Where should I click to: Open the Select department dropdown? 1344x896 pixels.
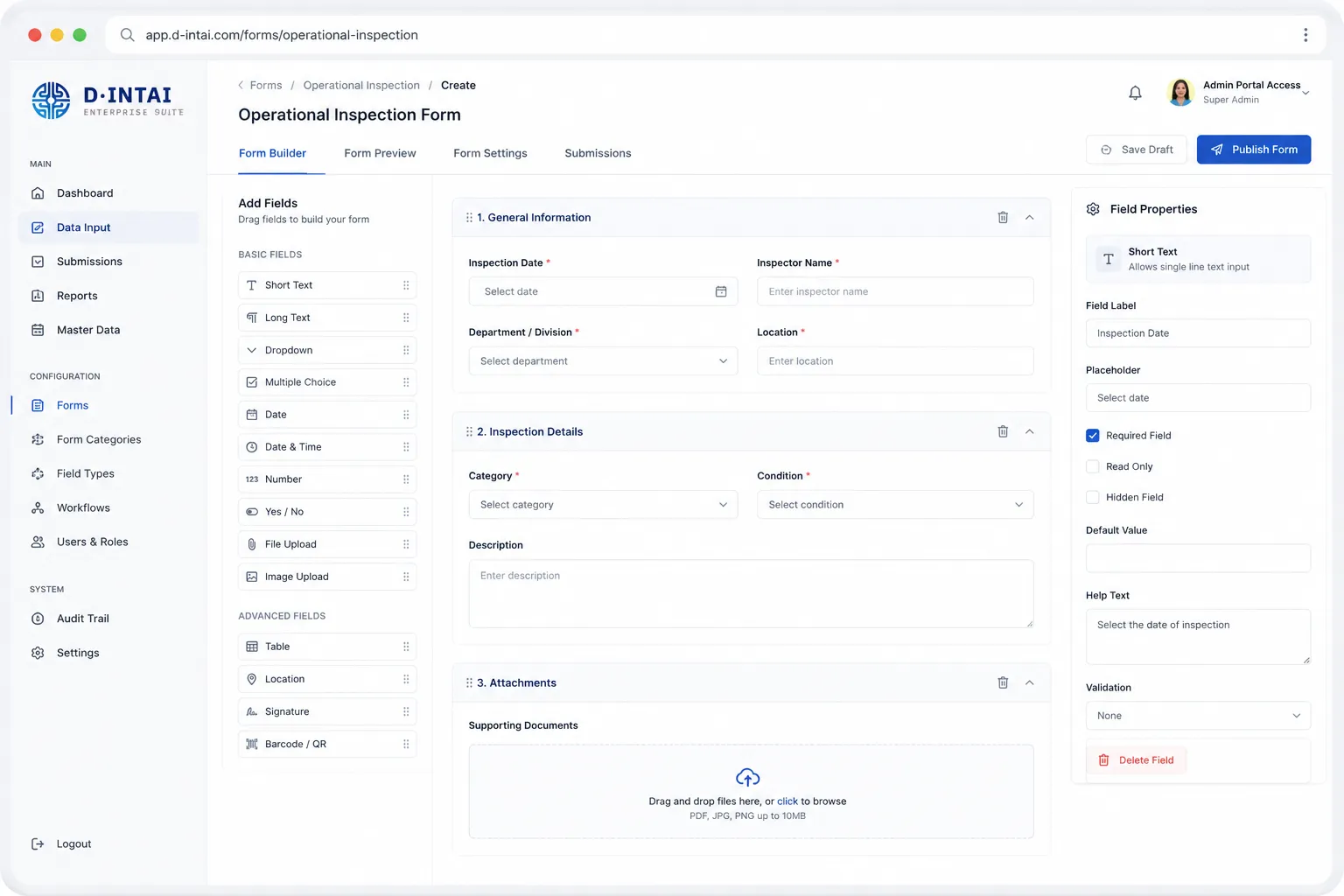[603, 361]
